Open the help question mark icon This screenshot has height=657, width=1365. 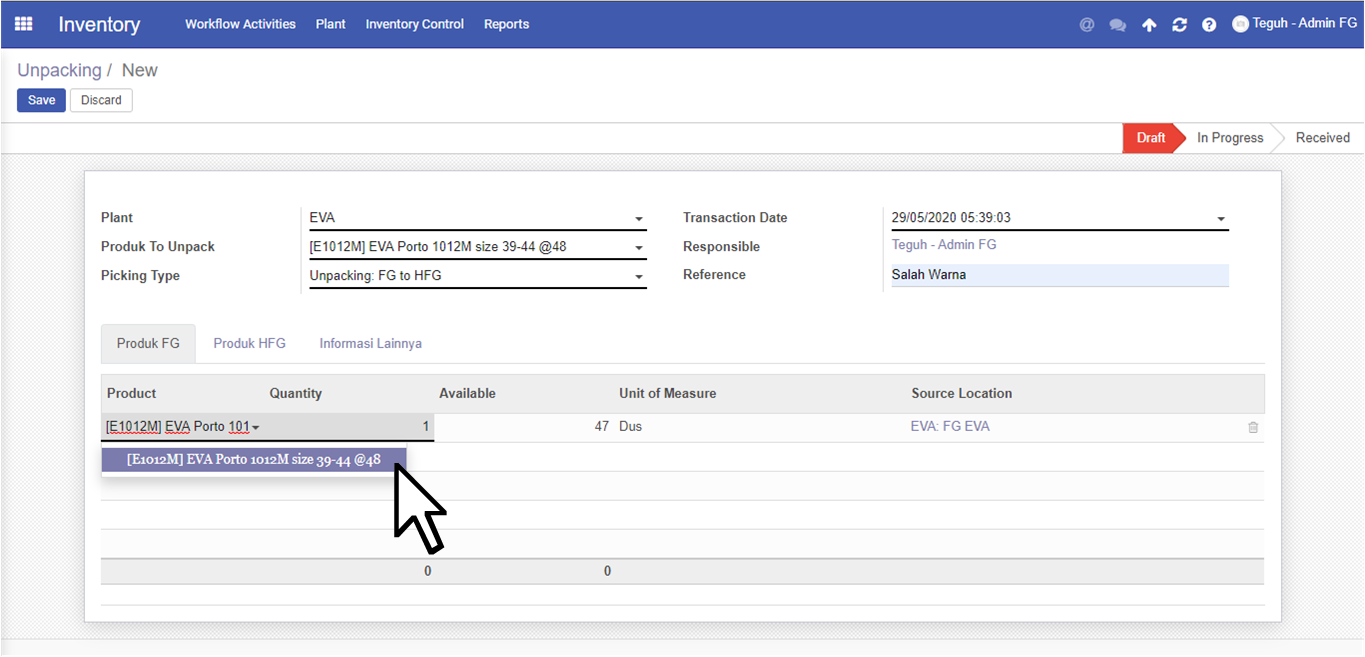tap(1209, 25)
